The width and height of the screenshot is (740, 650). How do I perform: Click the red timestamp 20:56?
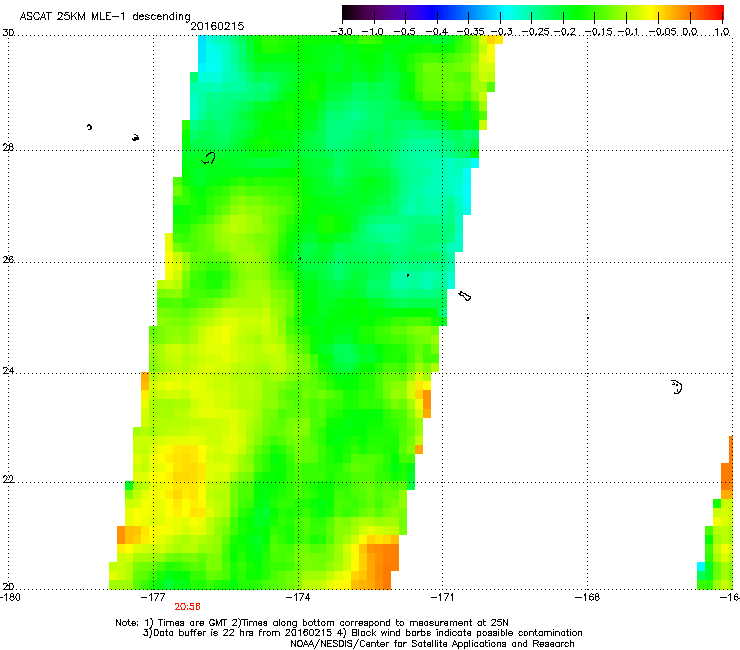pos(187,607)
